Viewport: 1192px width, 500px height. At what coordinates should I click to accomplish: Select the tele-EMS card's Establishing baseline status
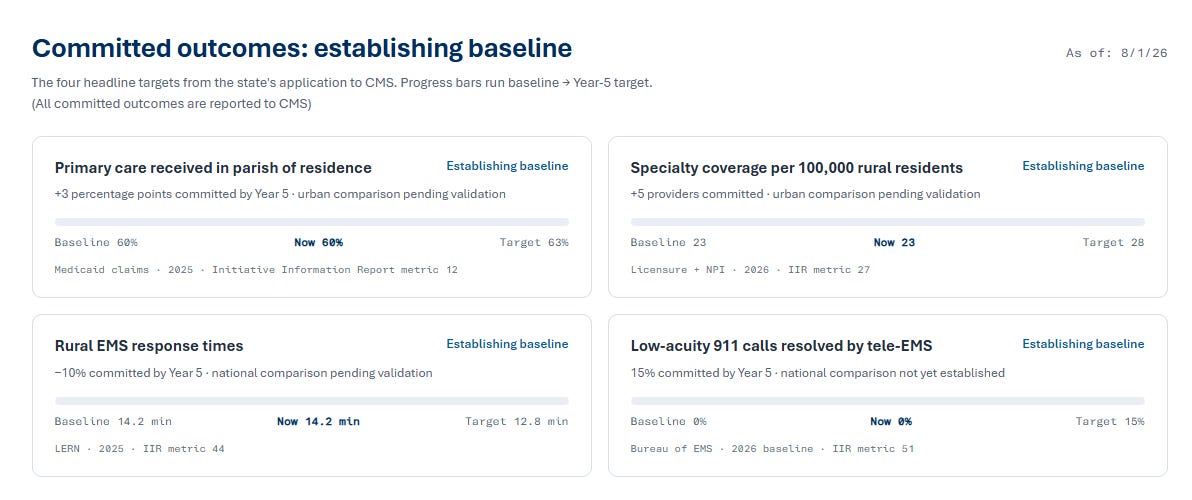point(1083,343)
